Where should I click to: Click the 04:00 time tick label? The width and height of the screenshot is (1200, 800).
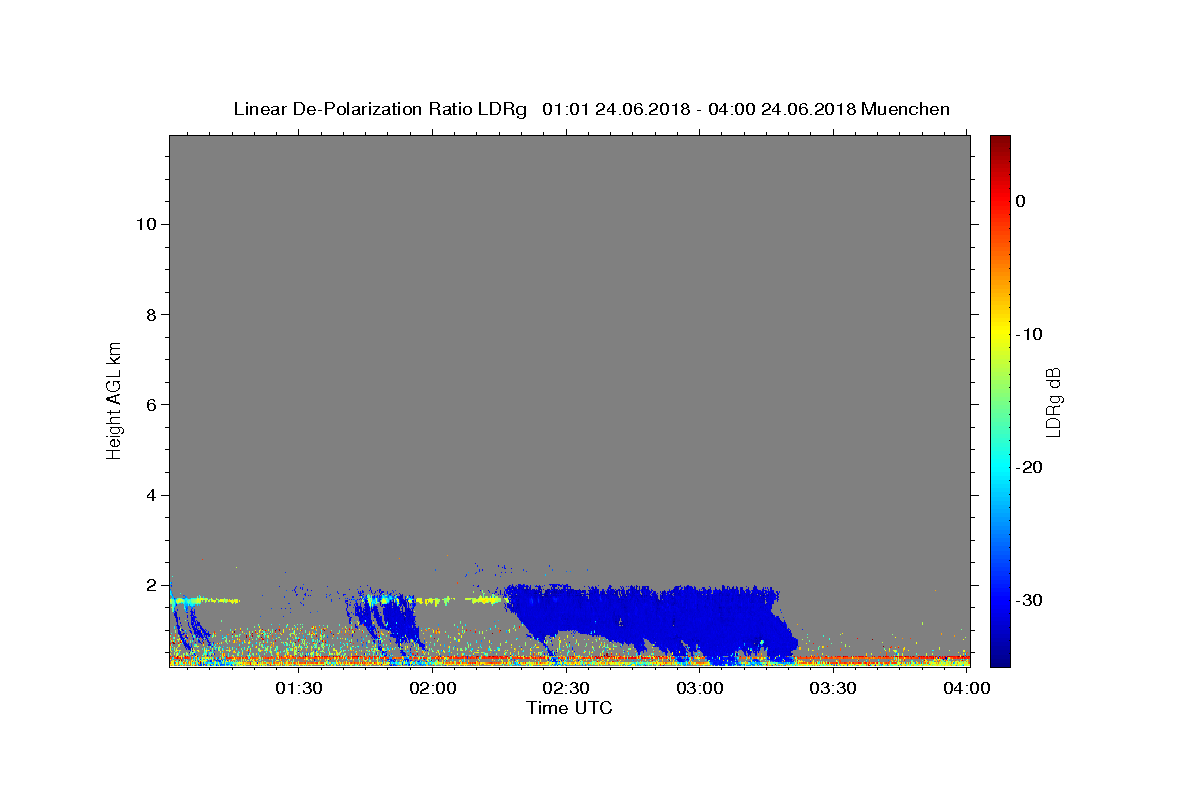pos(967,688)
